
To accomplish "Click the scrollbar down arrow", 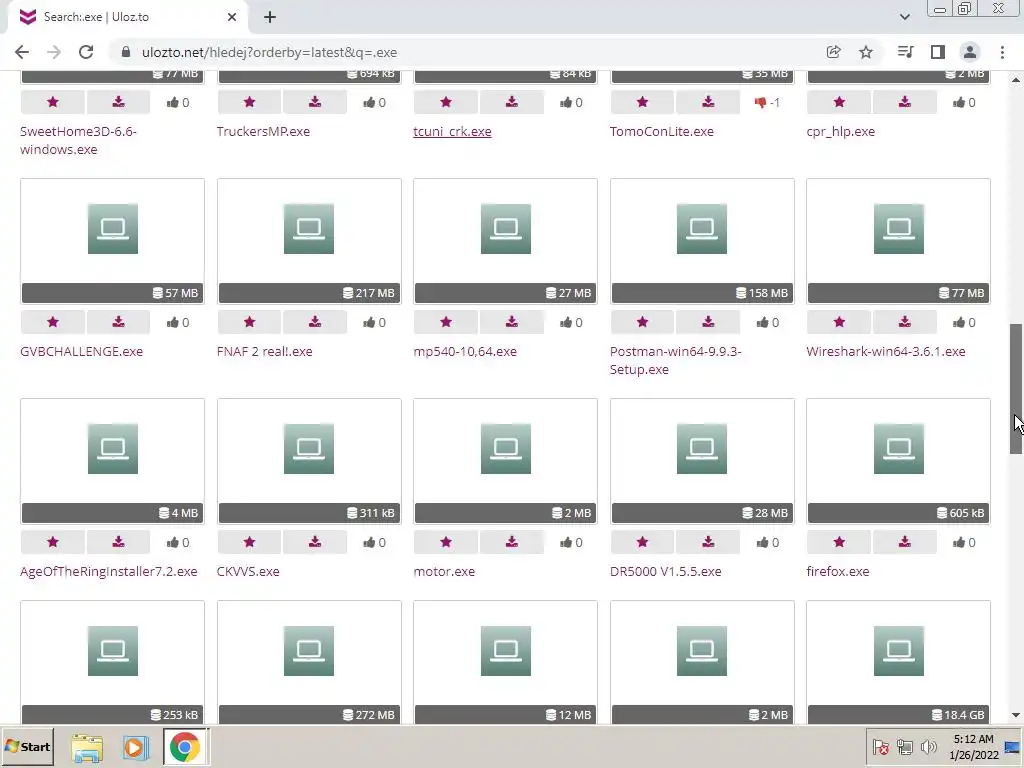I will point(1016,715).
